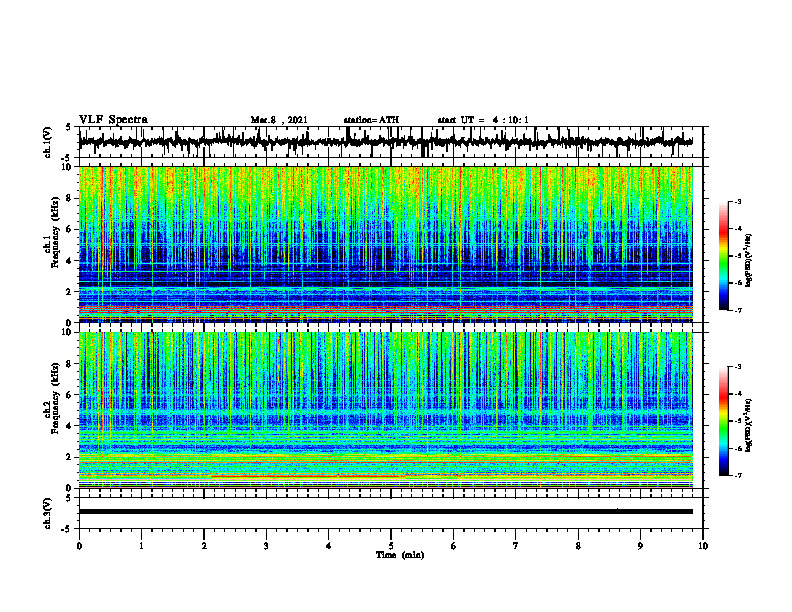The image size is (792, 612).
Task: Click time axis tick label "3"
Action: point(266,546)
